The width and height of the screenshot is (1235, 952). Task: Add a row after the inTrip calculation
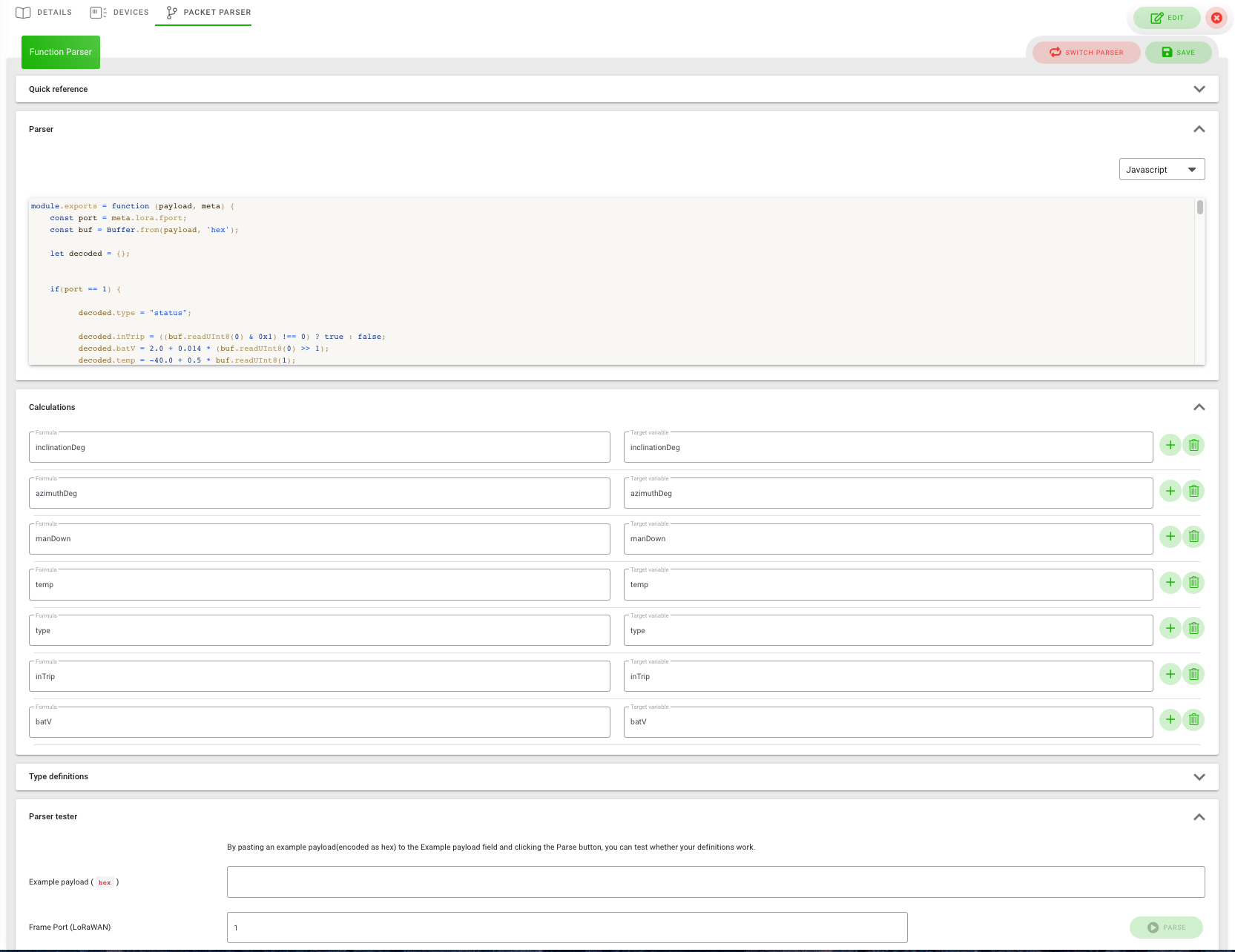tap(1170, 675)
